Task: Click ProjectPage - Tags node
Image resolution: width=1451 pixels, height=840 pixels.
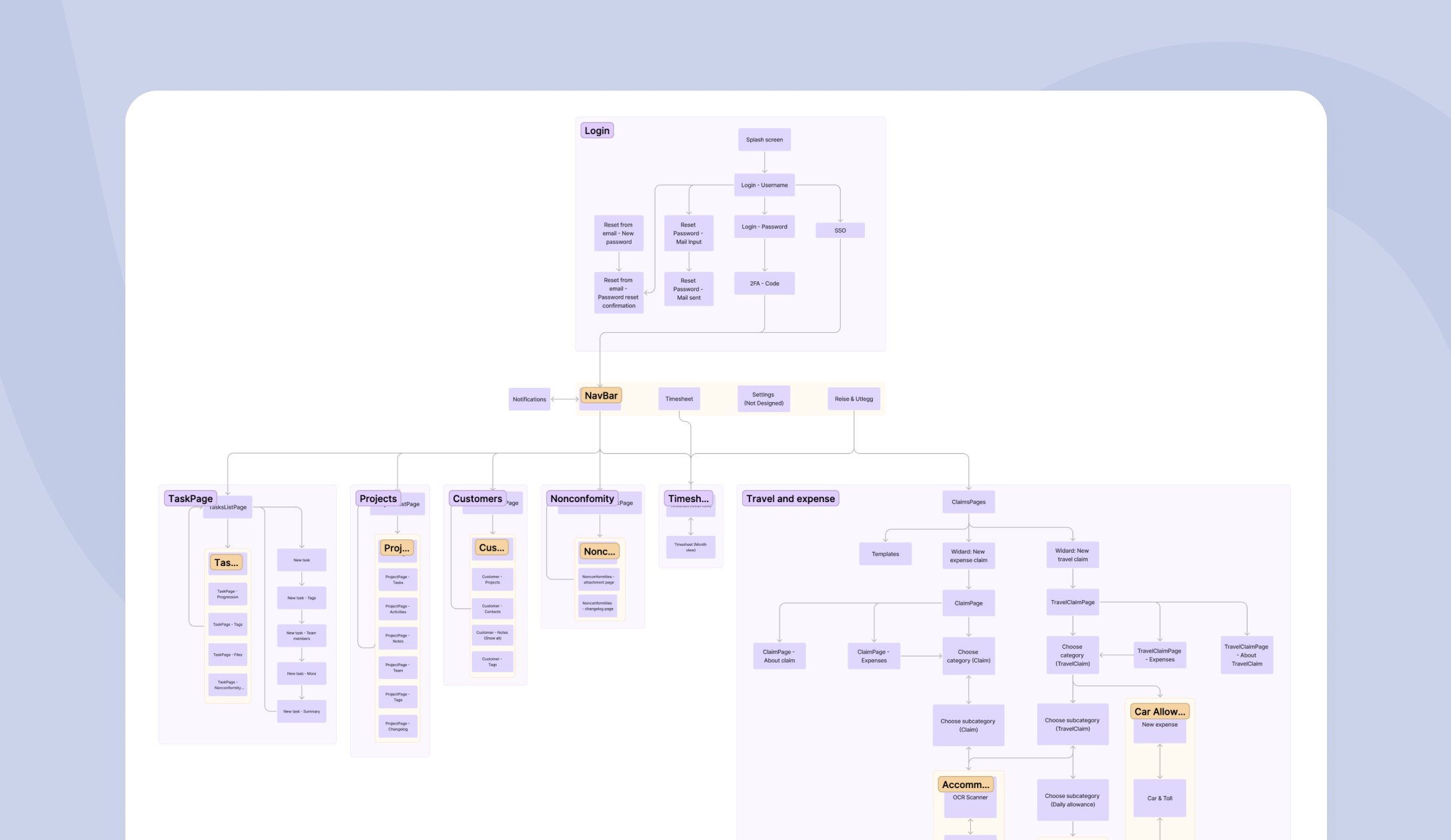Action: 398,697
